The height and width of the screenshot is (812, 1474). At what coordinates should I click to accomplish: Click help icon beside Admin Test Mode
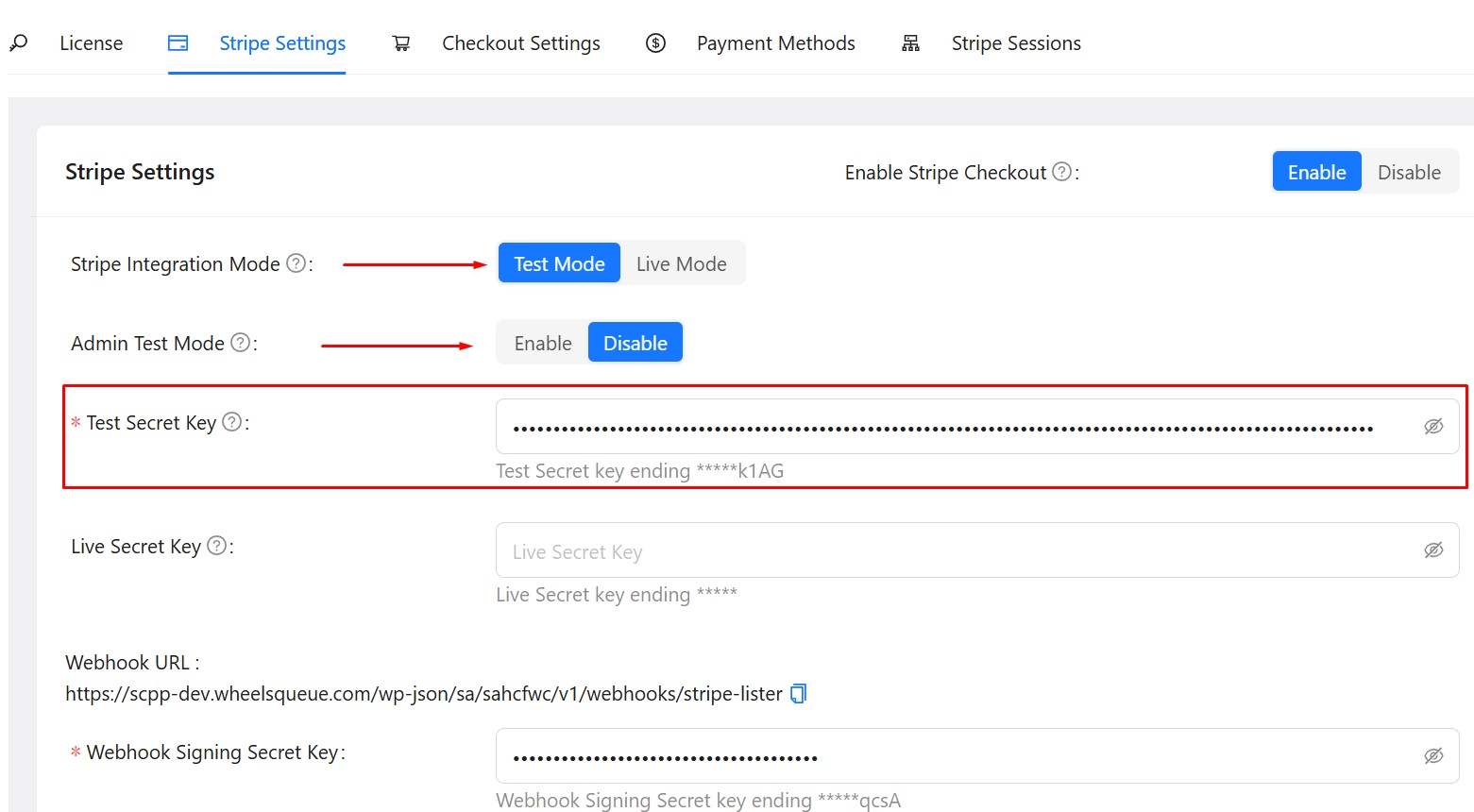point(241,343)
